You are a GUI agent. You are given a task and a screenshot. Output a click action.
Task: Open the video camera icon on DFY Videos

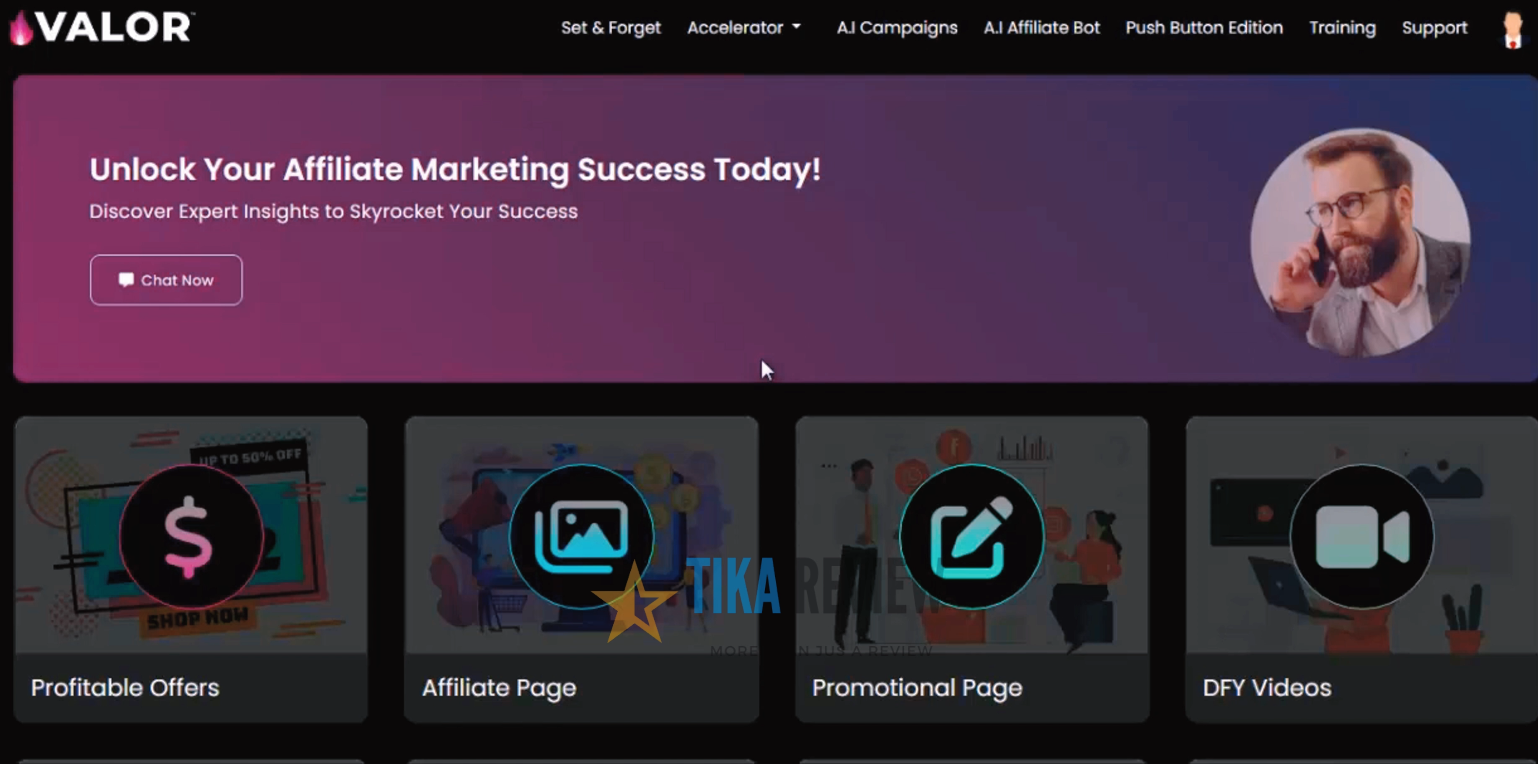[x=1361, y=537]
